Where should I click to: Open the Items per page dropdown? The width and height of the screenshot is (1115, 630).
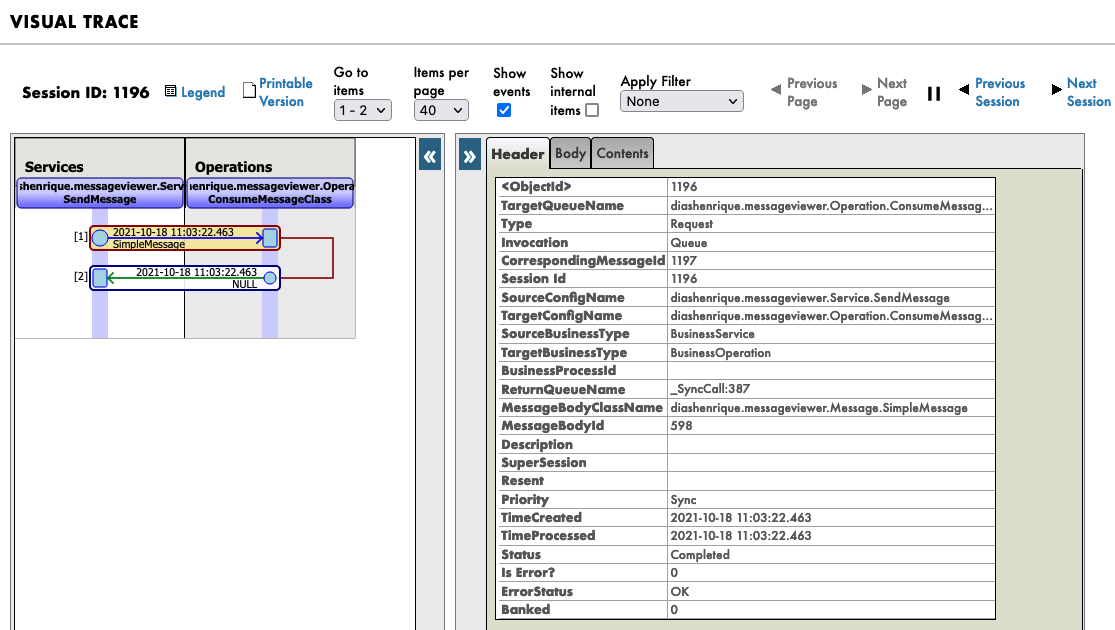(441, 110)
